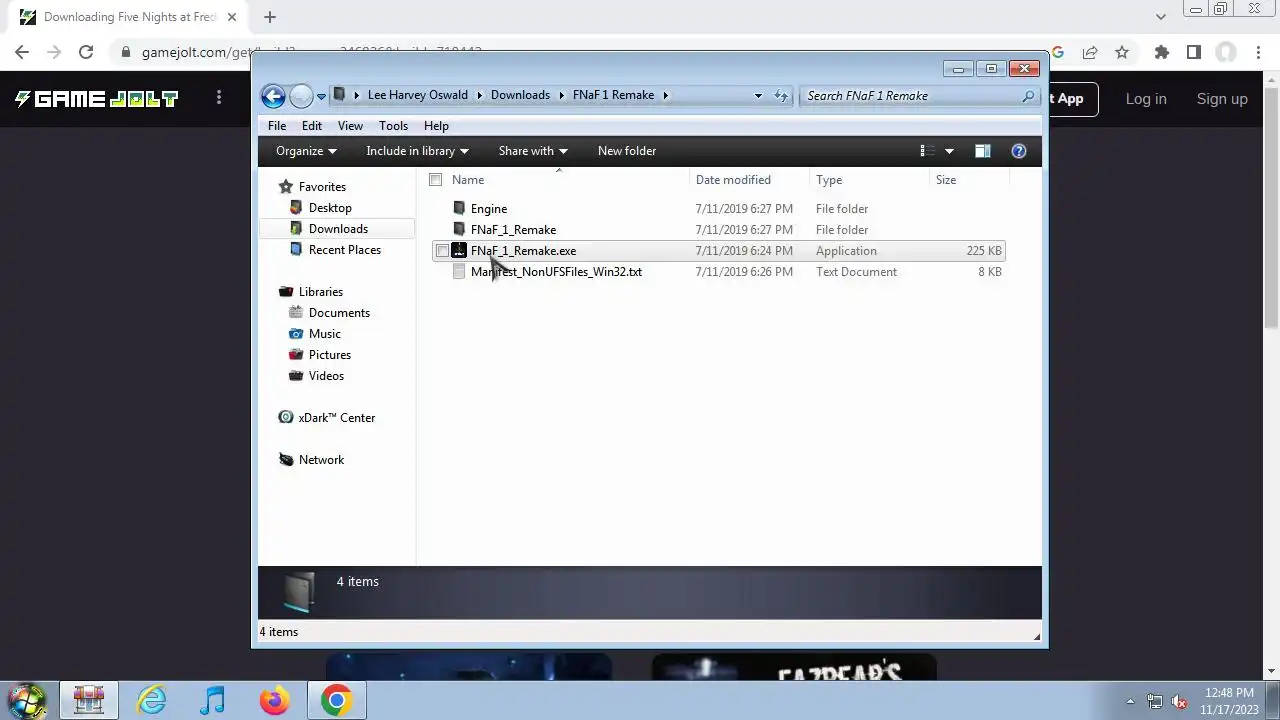Image resolution: width=1280 pixels, height=720 pixels.
Task: Click the Chrome taskbar icon
Action: (x=336, y=700)
